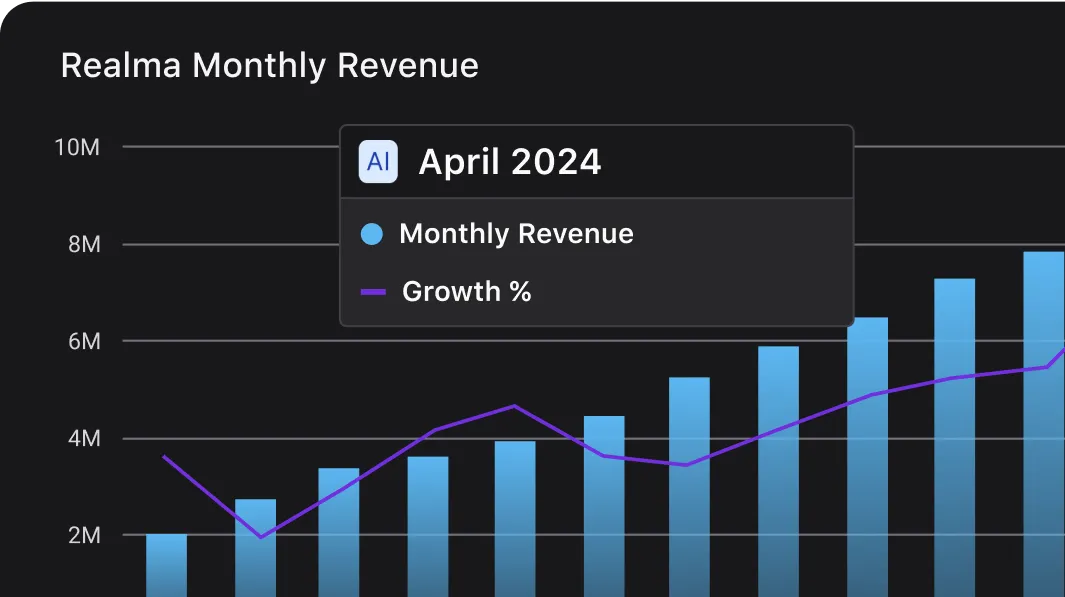Select the first, shortest revenue bar
The image size is (1065, 597).
pos(166,565)
